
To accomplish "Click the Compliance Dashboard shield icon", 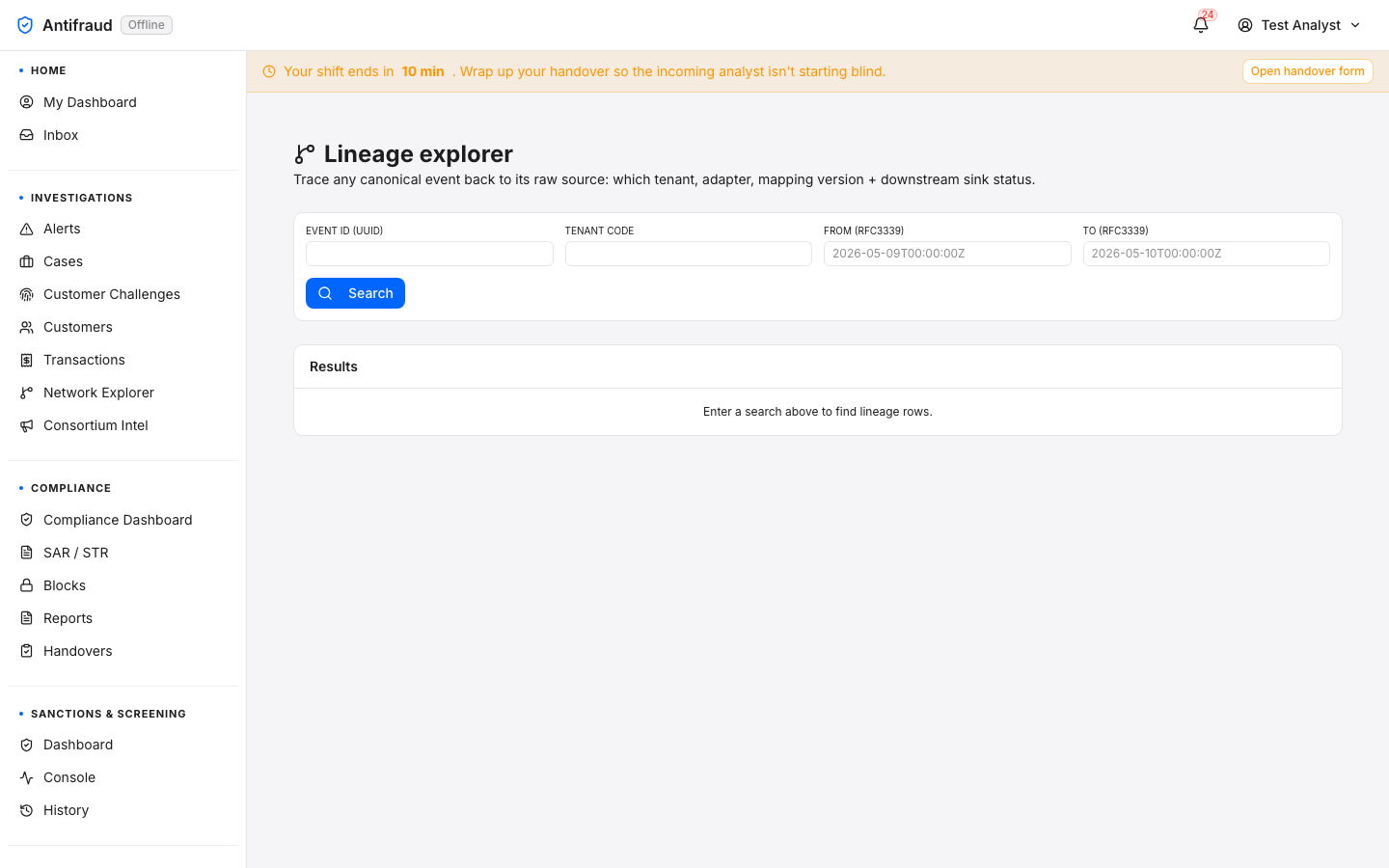I will pos(27,520).
